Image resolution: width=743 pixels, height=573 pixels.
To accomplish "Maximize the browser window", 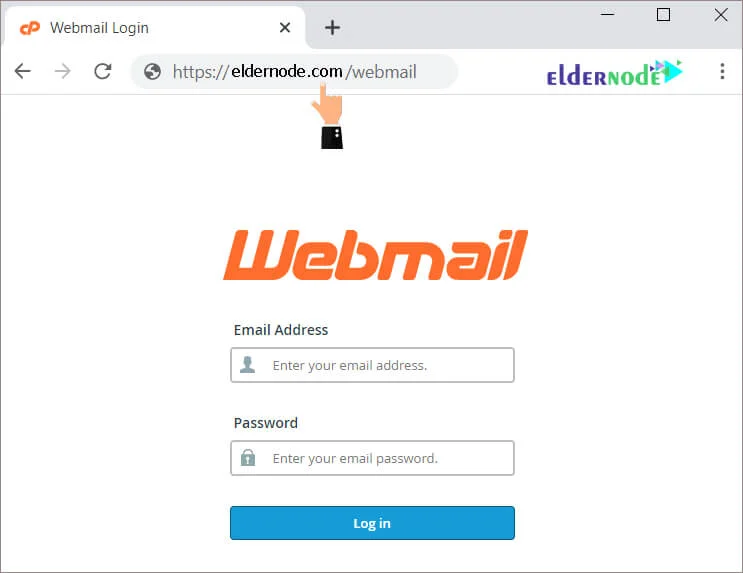I will click(663, 15).
